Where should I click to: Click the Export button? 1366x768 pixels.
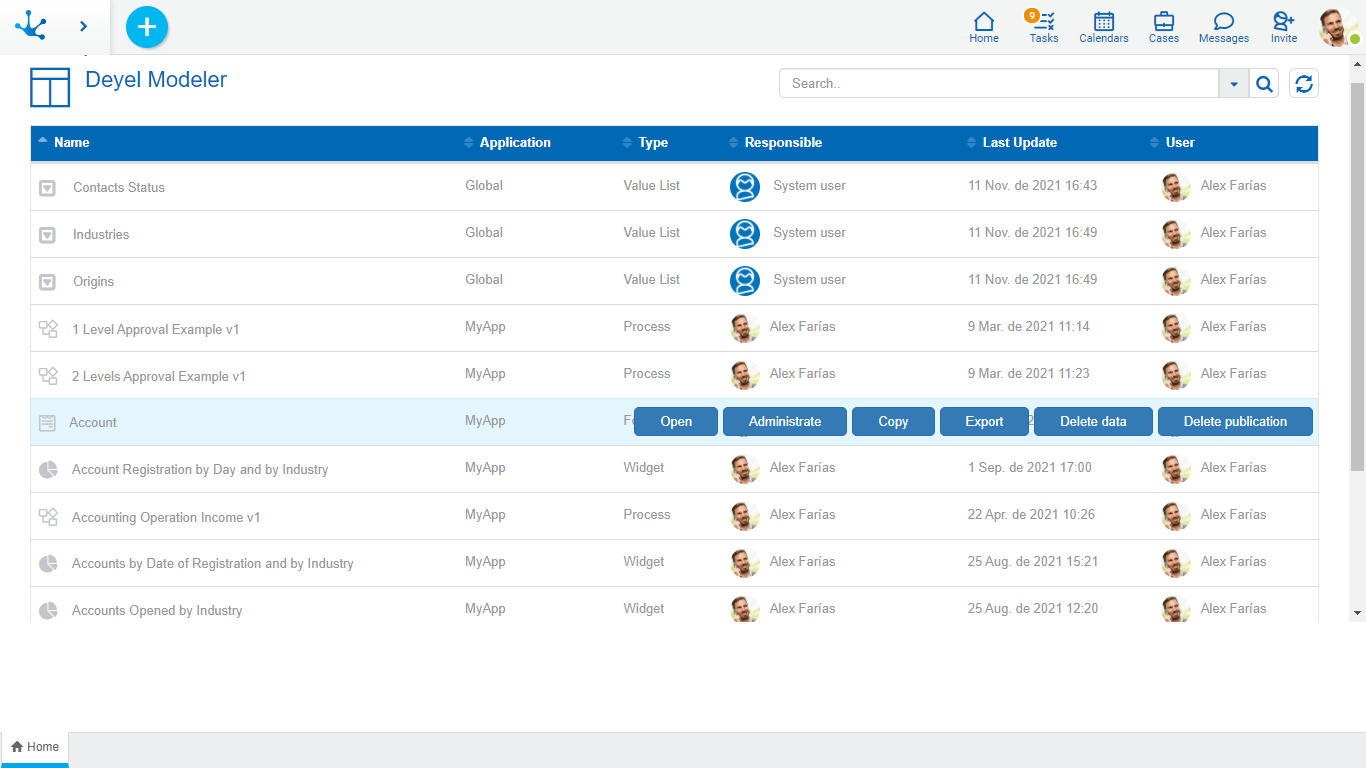(x=984, y=422)
